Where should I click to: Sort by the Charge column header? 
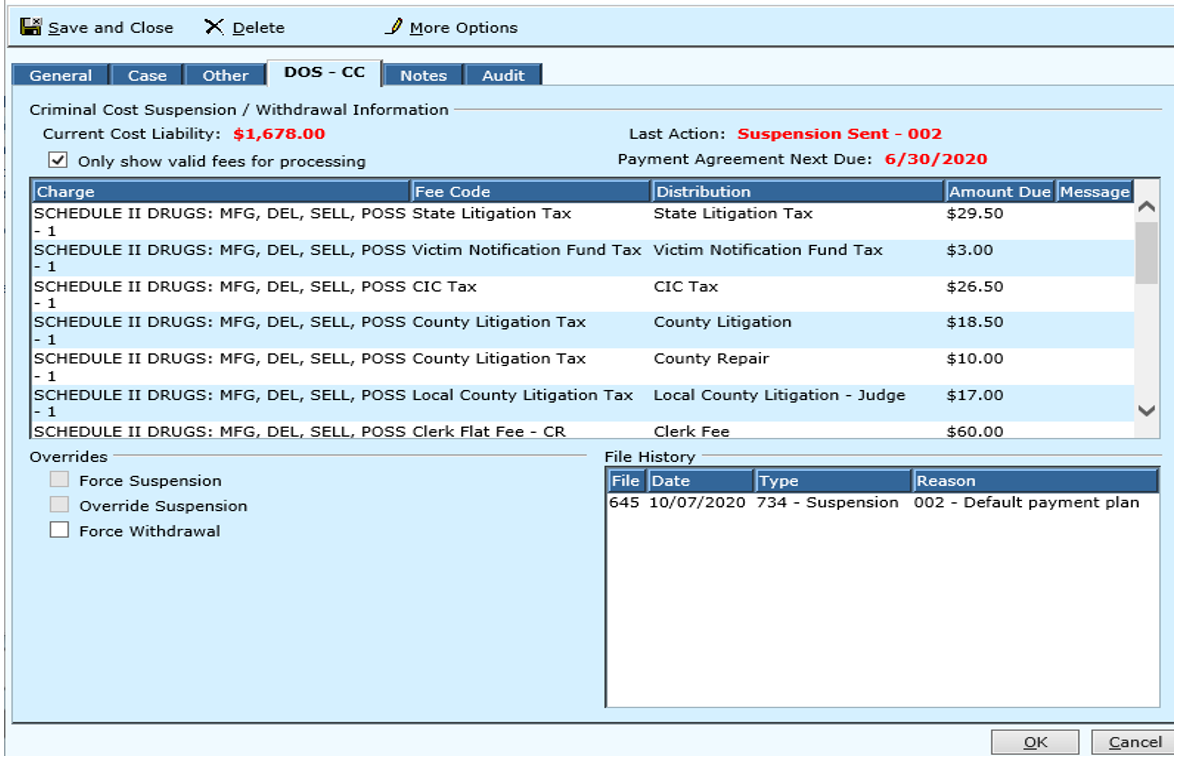click(221, 192)
